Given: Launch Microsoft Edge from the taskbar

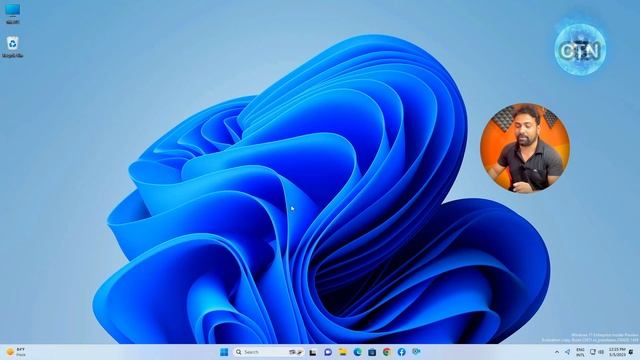Looking at the screenshot, I should click(x=358, y=352).
